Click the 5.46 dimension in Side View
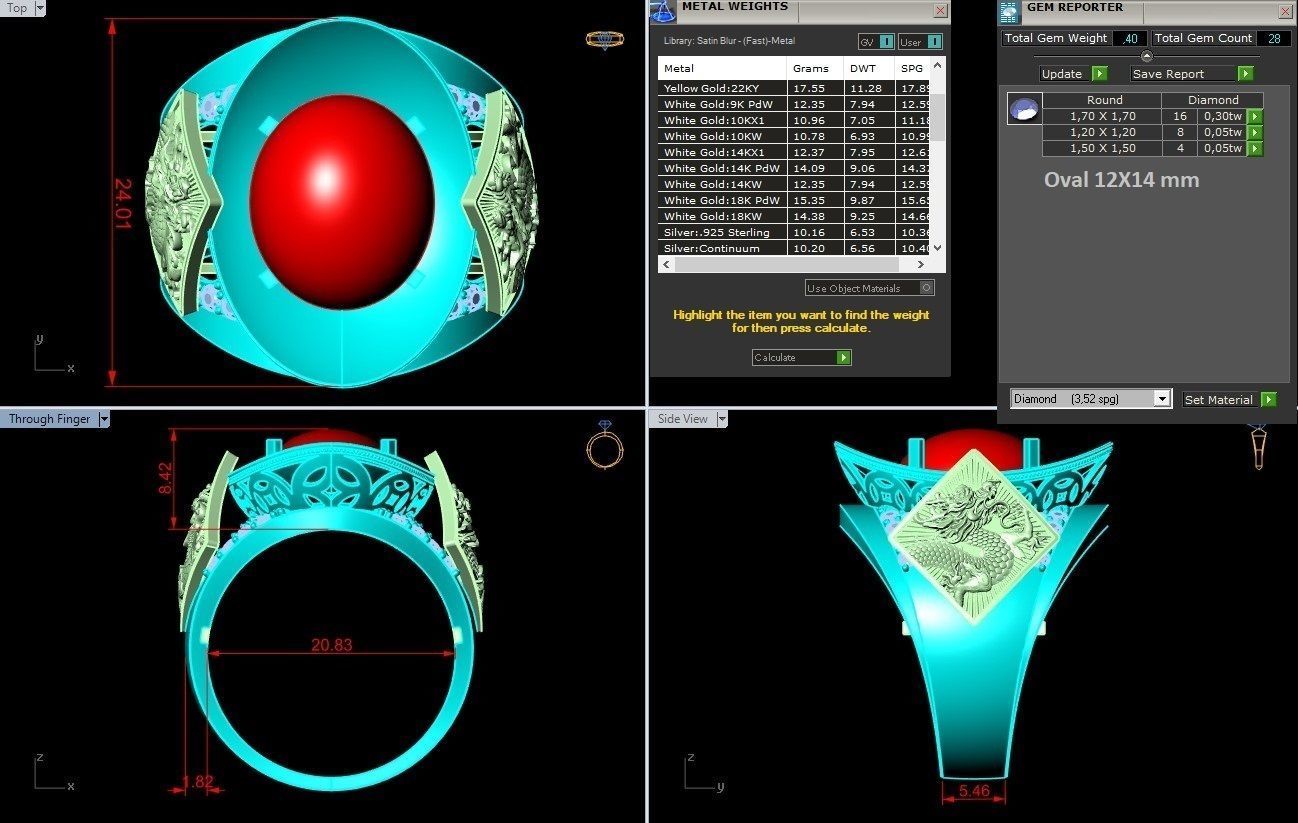The image size is (1298, 823). [x=974, y=790]
